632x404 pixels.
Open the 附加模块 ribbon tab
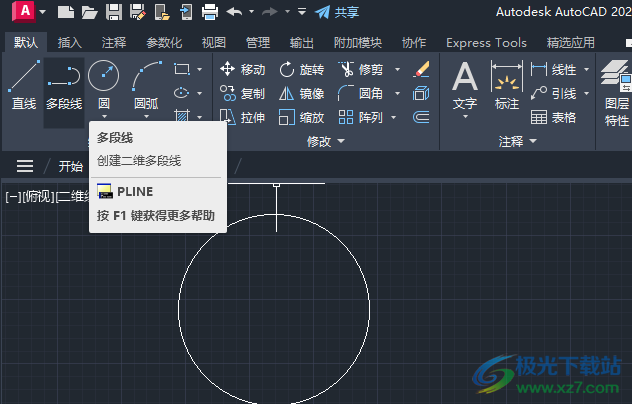[x=358, y=42]
